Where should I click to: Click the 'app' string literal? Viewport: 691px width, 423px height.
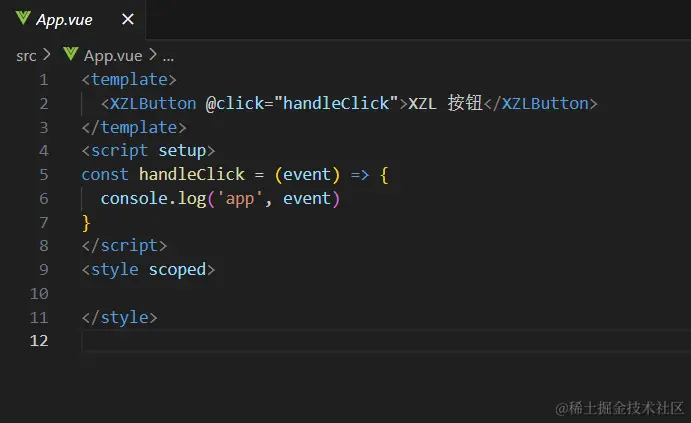(240, 199)
